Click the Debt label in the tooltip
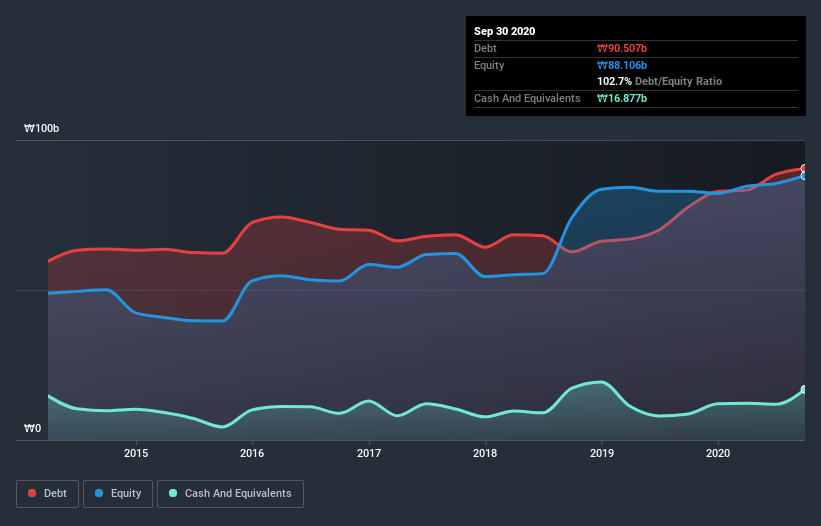Image resolution: width=821 pixels, height=526 pixels. click(x=485, y=48)
